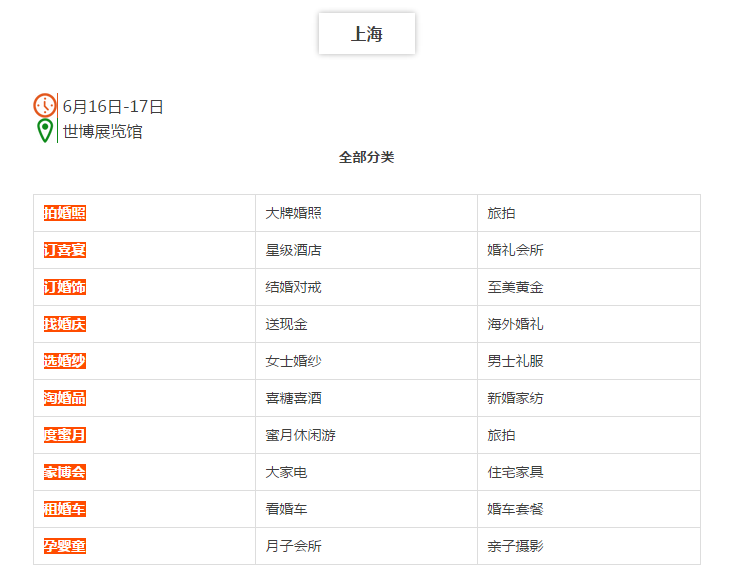Click the 大牌婚照 link
This screenshot has width=729, height=587.
293,213
